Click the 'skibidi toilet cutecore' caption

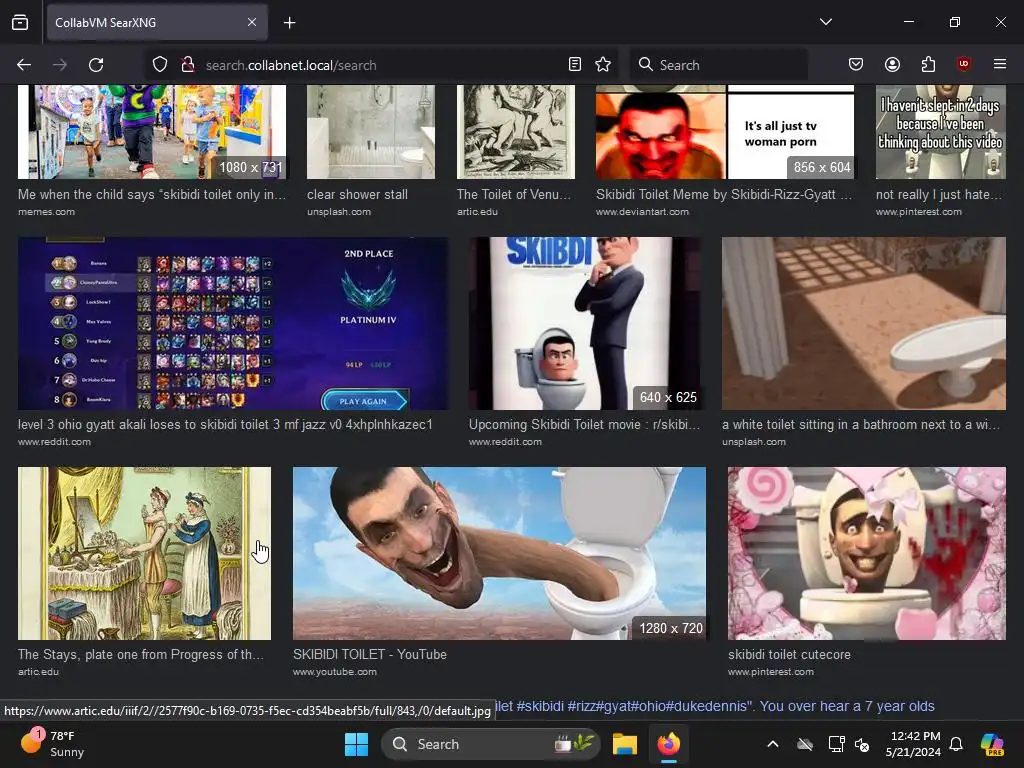tap(790, 654)
